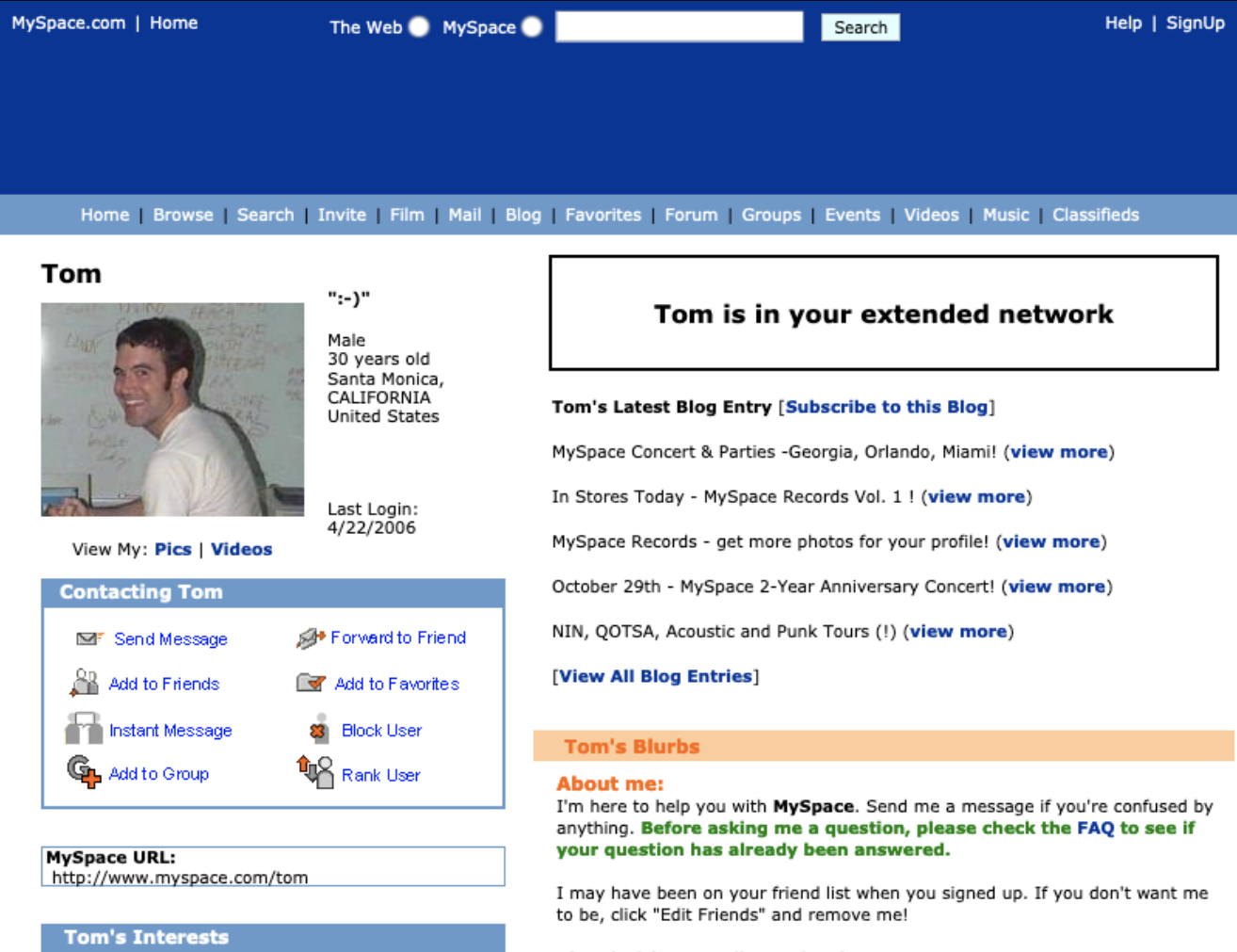Click the Add to Group icon
This screenshot has height=952, width=1237.
pos(84,772)
